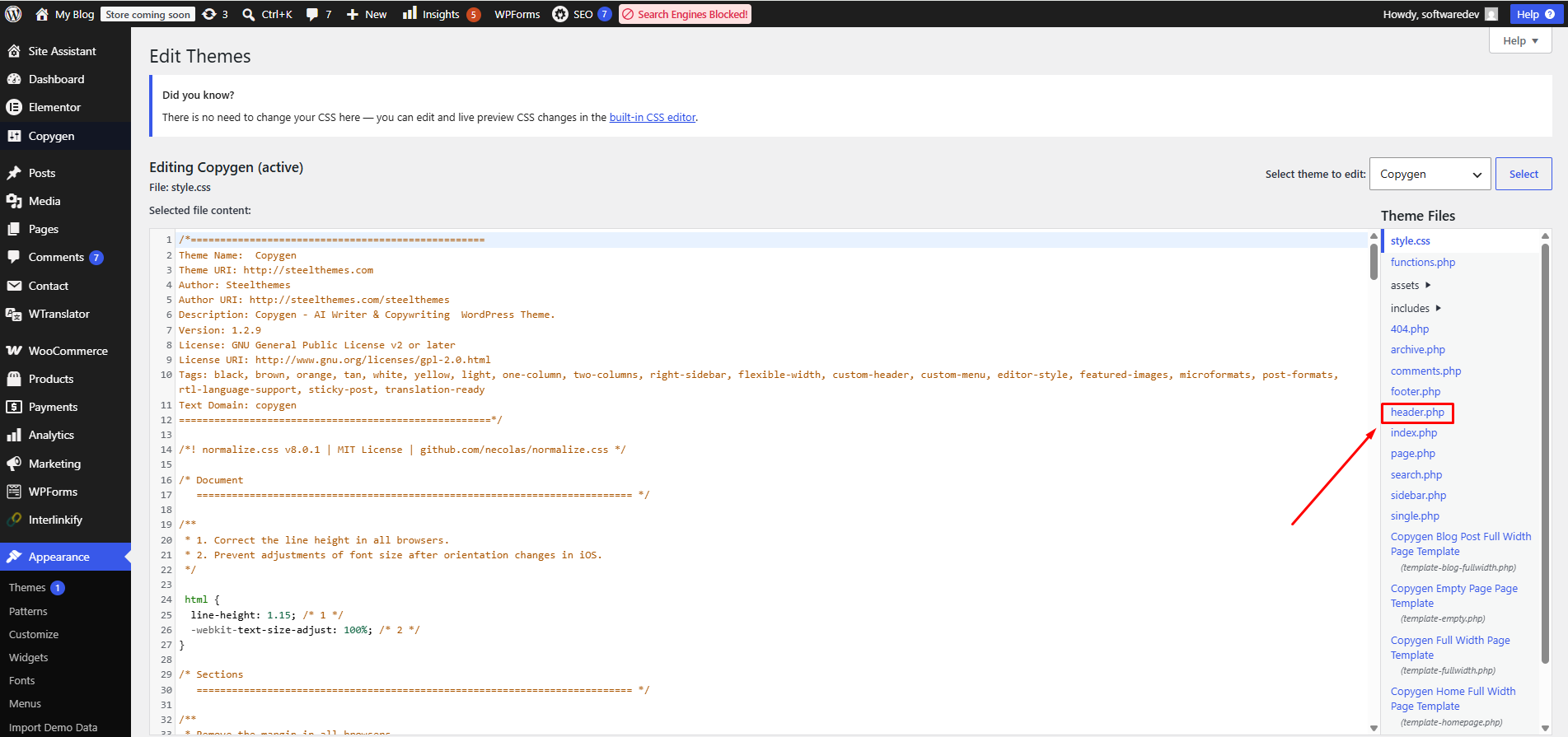Click the WooCommerce logo icon

point(14,351)
